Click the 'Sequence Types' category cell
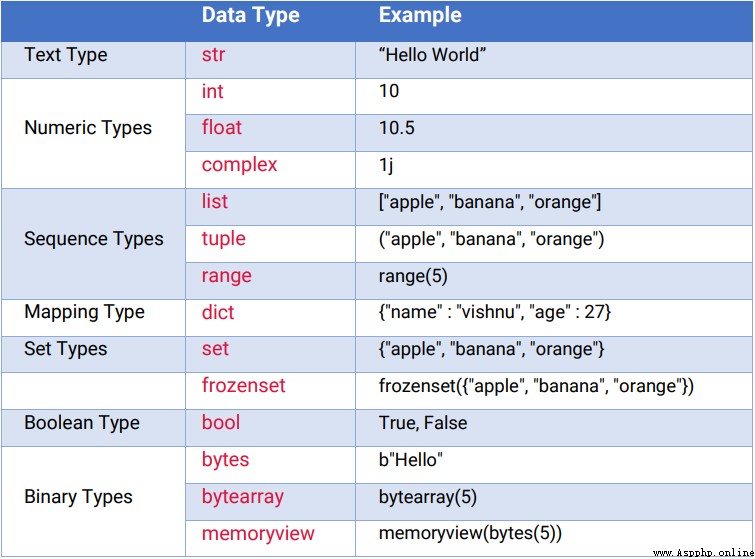Screen dimensions: 755x559 pos(93,244)
